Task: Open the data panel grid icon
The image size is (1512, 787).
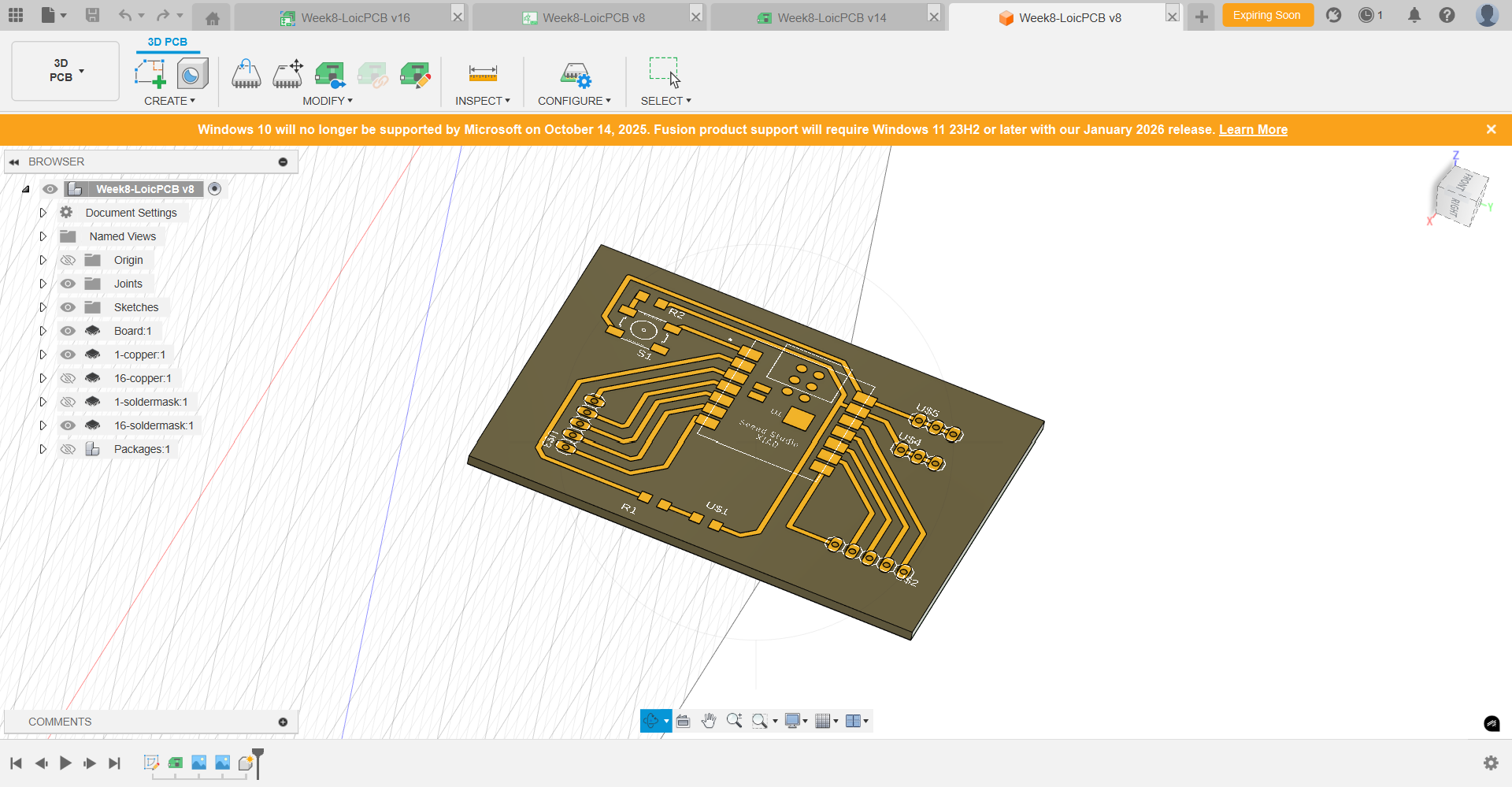Action: click(16, 15)
